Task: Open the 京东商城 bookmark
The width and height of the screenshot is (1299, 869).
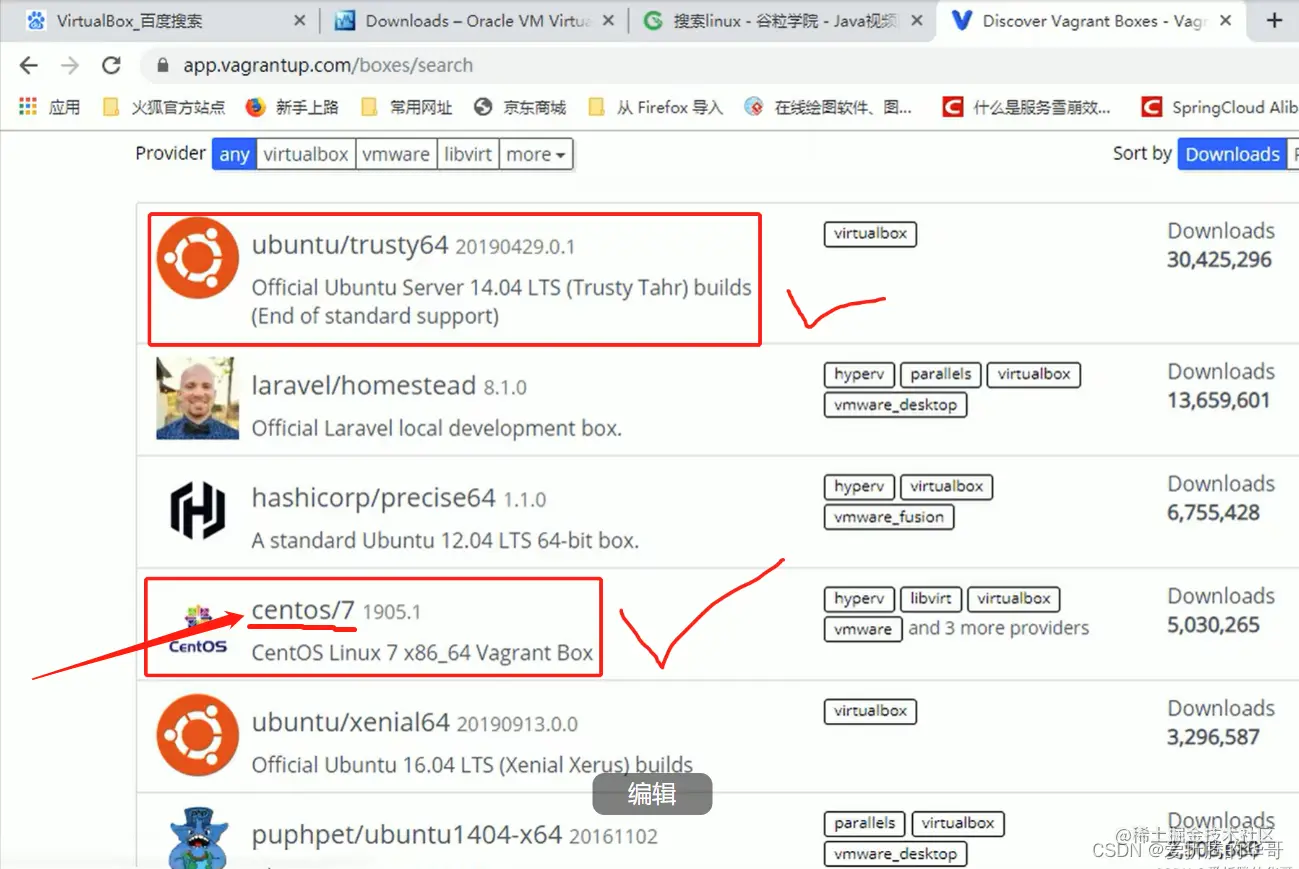Action: point(520,107)
